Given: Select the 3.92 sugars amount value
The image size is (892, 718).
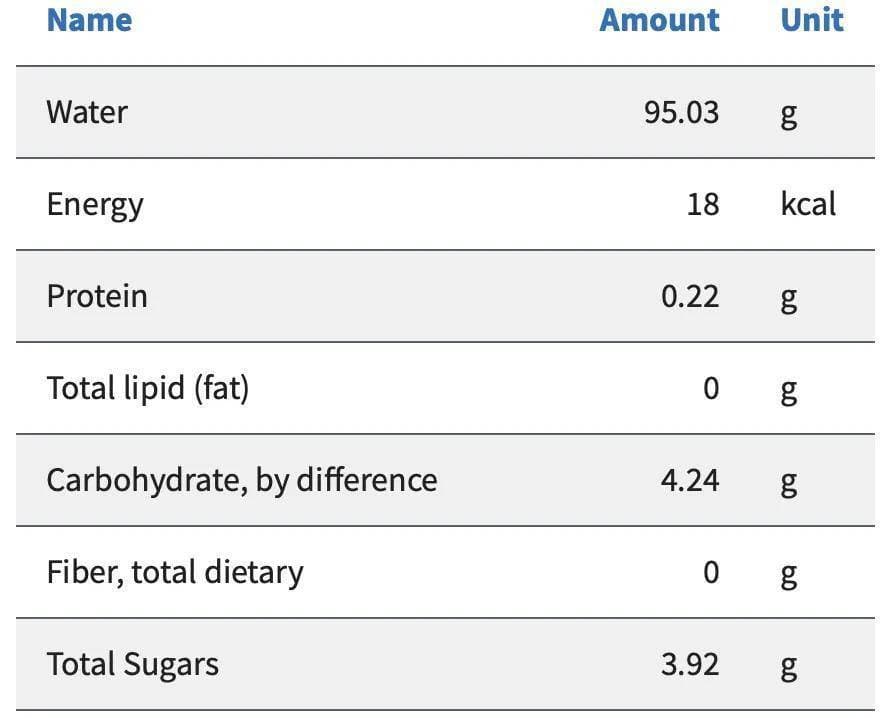Looking at the screenshot, I should [690, 665].
